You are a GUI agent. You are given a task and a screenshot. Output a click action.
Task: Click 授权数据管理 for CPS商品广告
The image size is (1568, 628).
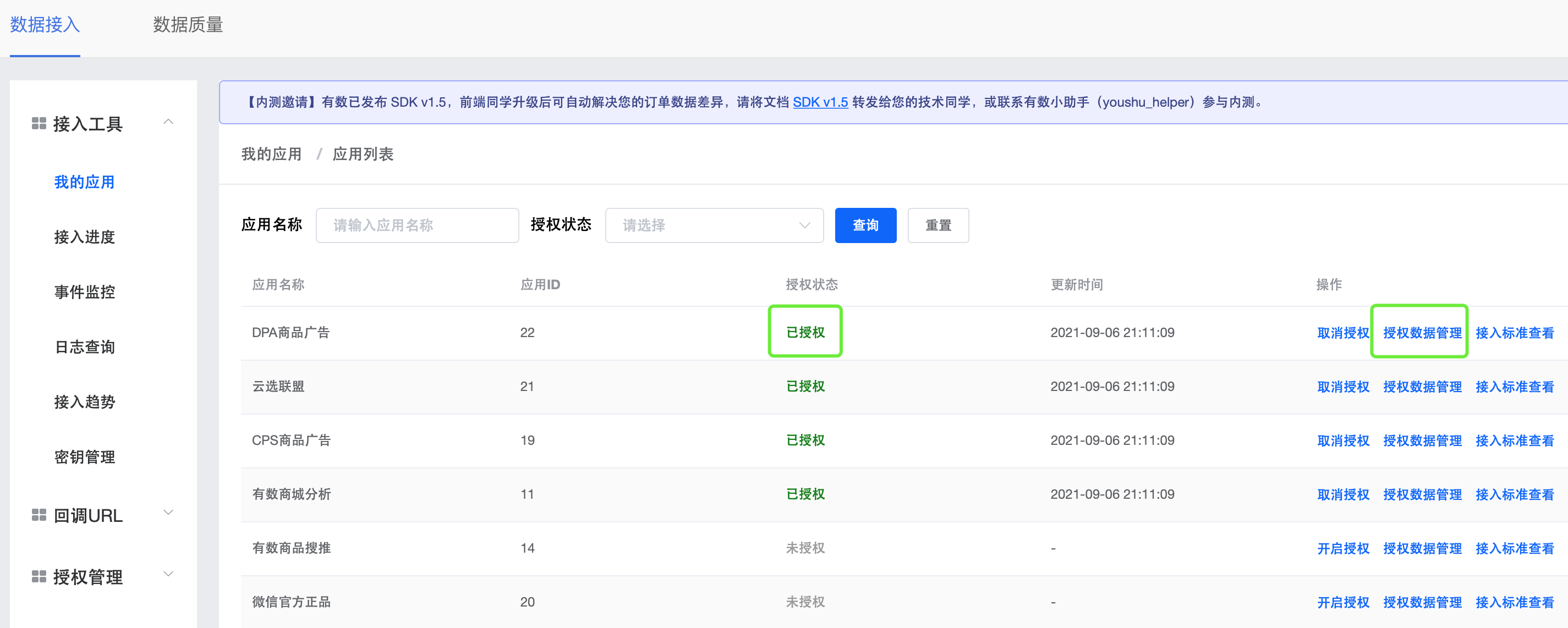[x=1422, y=440]
